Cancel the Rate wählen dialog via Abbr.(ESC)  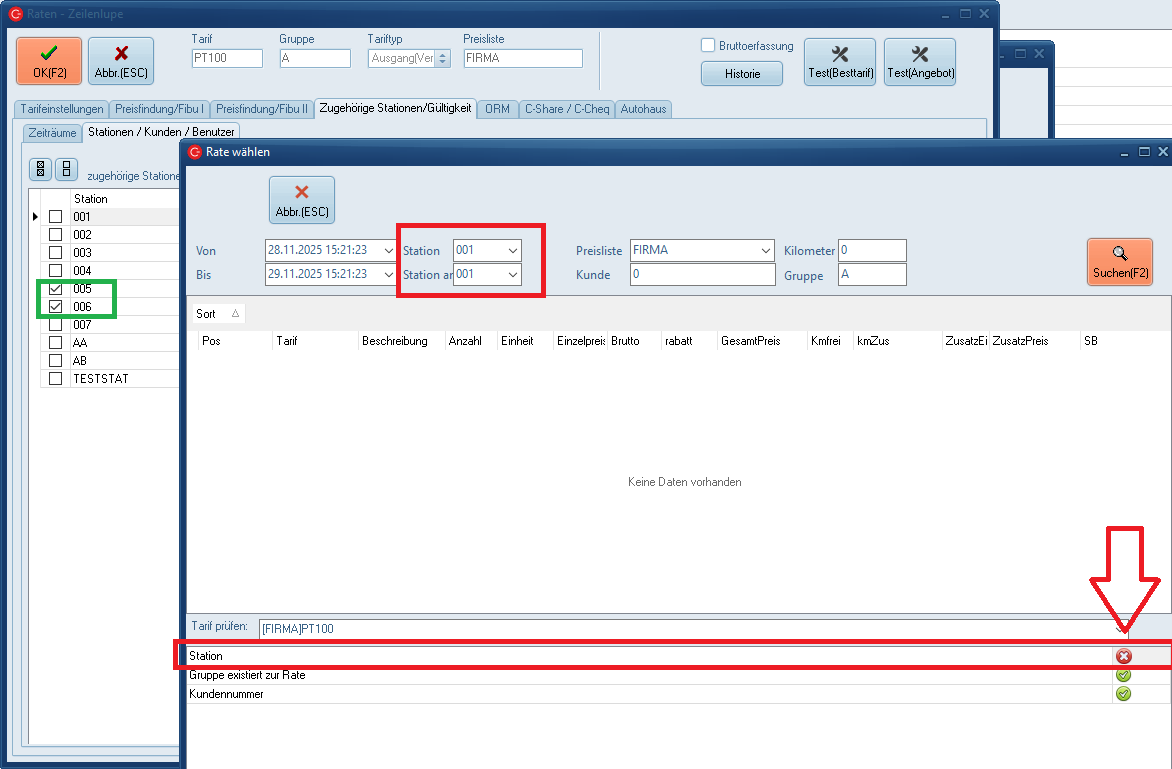pyautogui.click(x=301, y=200)
